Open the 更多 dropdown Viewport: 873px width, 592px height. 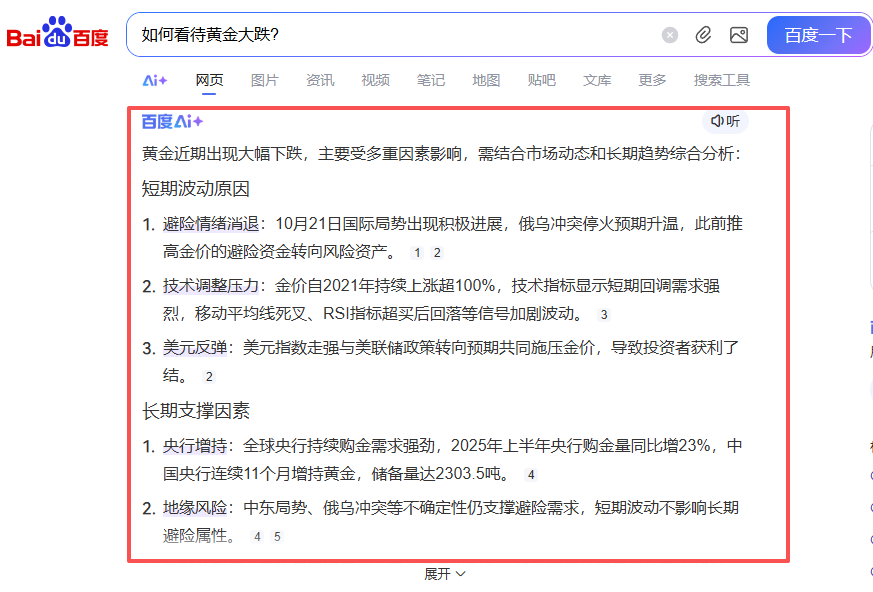click(x=651, y=80)
